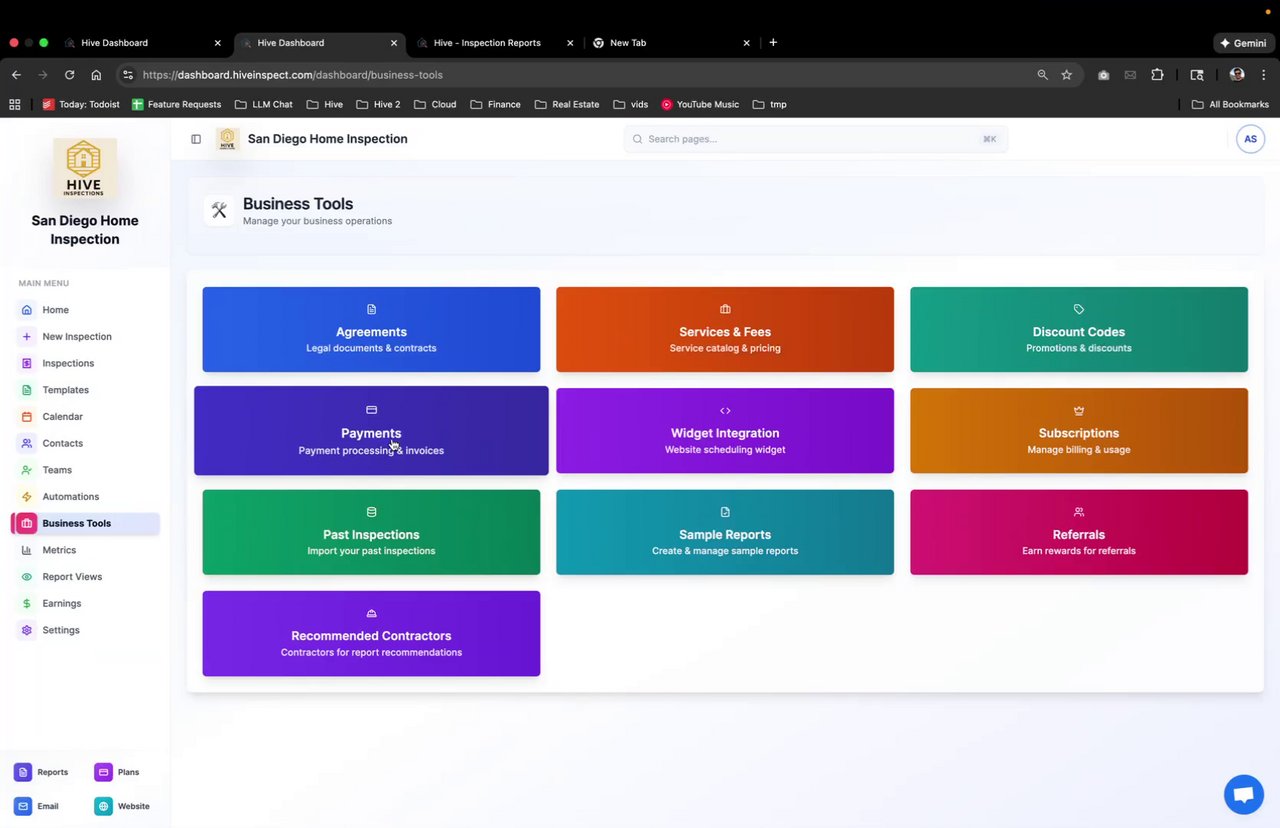Screen dimensions: 1280x828
Task: Click the Business Tools briefcase icon
Action: coord(26,523)
